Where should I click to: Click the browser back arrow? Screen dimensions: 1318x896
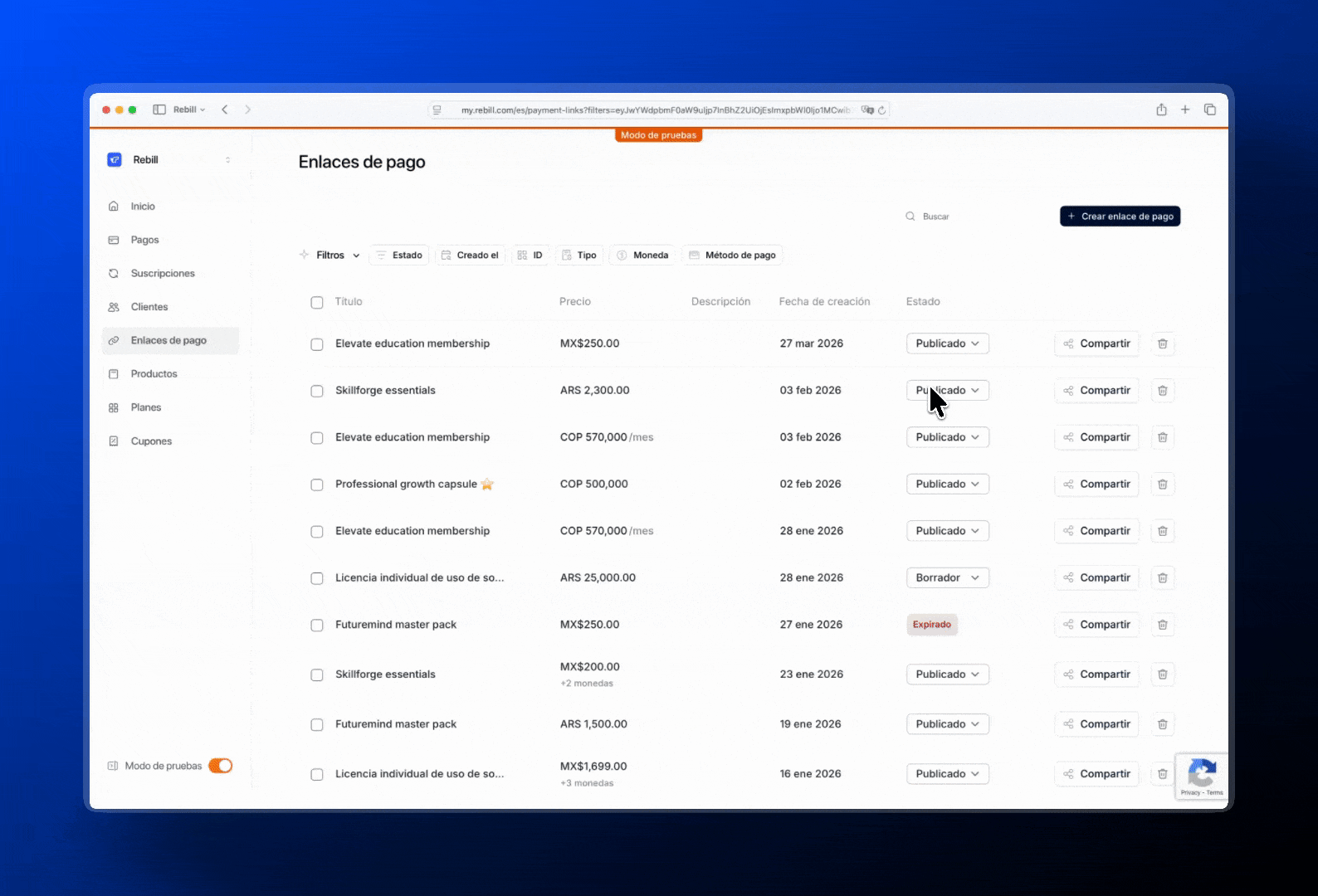tap(225, 110)
